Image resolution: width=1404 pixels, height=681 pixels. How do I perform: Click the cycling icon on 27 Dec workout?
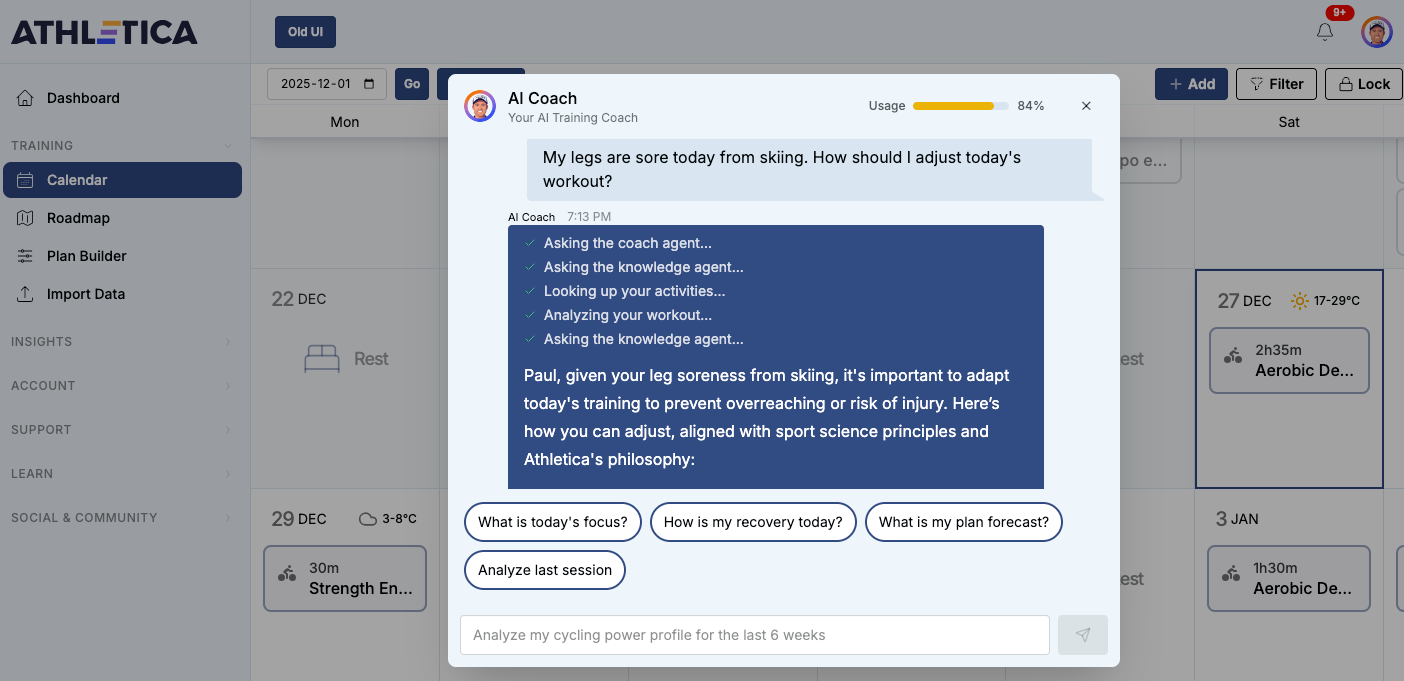click(1233, 355)
